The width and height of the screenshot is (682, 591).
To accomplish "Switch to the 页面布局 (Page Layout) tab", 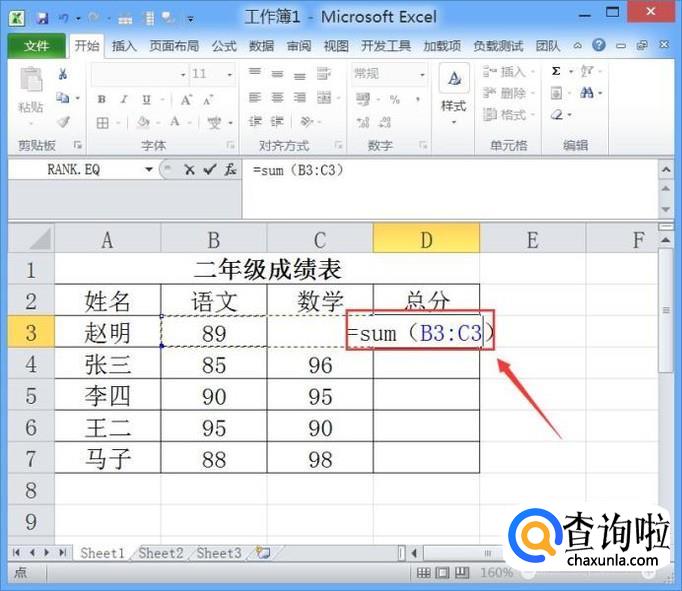I will coord(174,46).
